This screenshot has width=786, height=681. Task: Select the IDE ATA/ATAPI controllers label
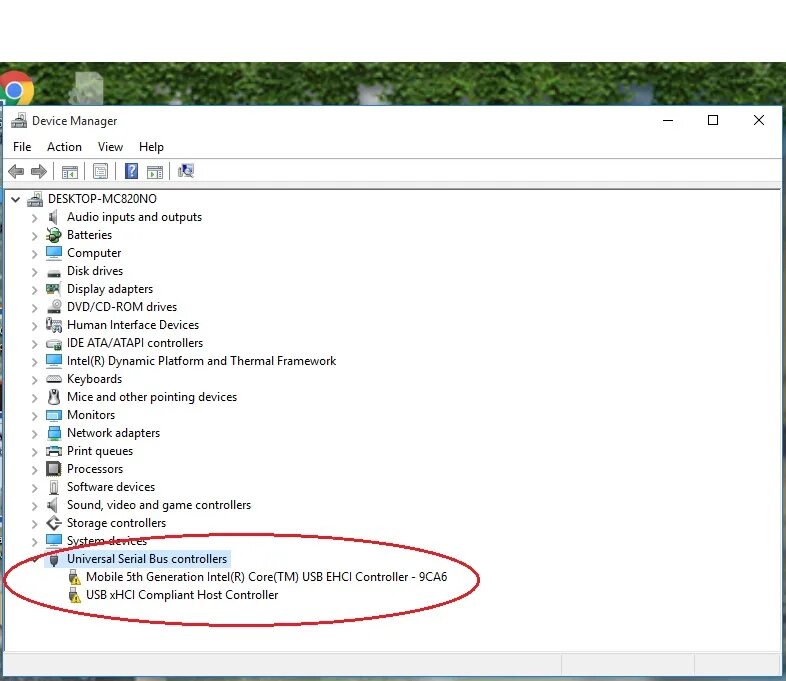point(135,343)
